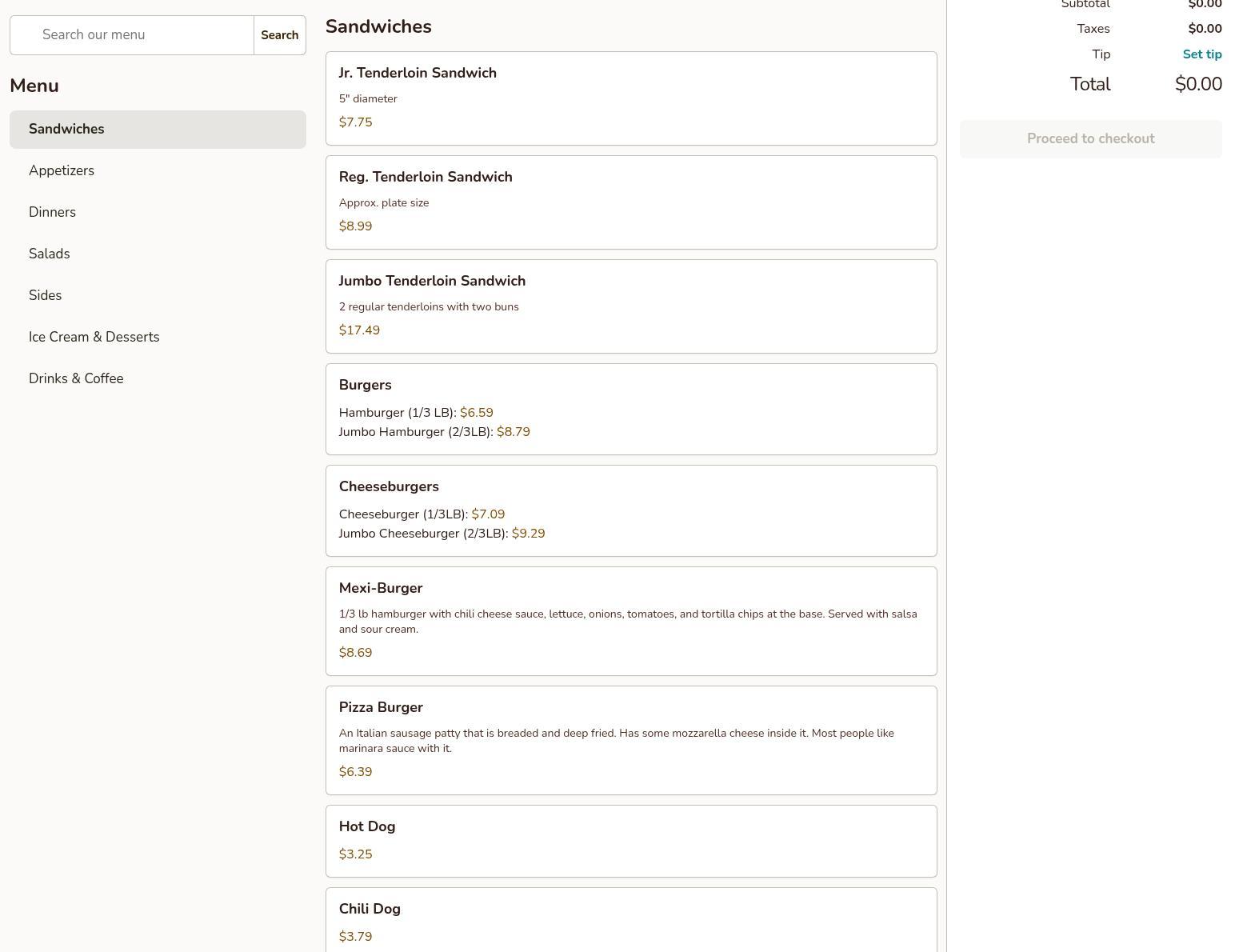Choose the Pizza Burger item

pyautogui.click(x=630, y=740)
